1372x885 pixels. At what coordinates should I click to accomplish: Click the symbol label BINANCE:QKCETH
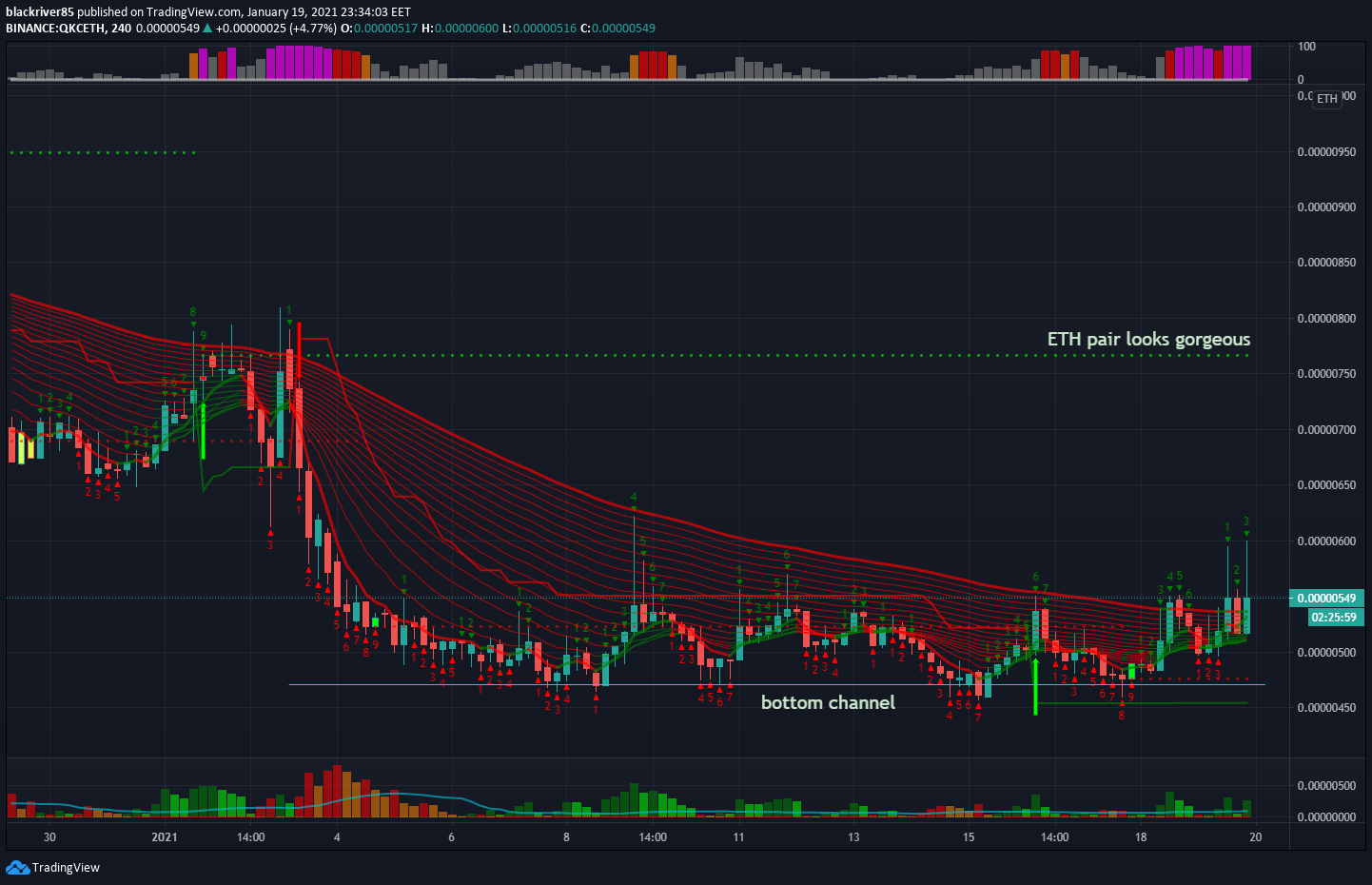pyautogui.click(x=55, y=28)
